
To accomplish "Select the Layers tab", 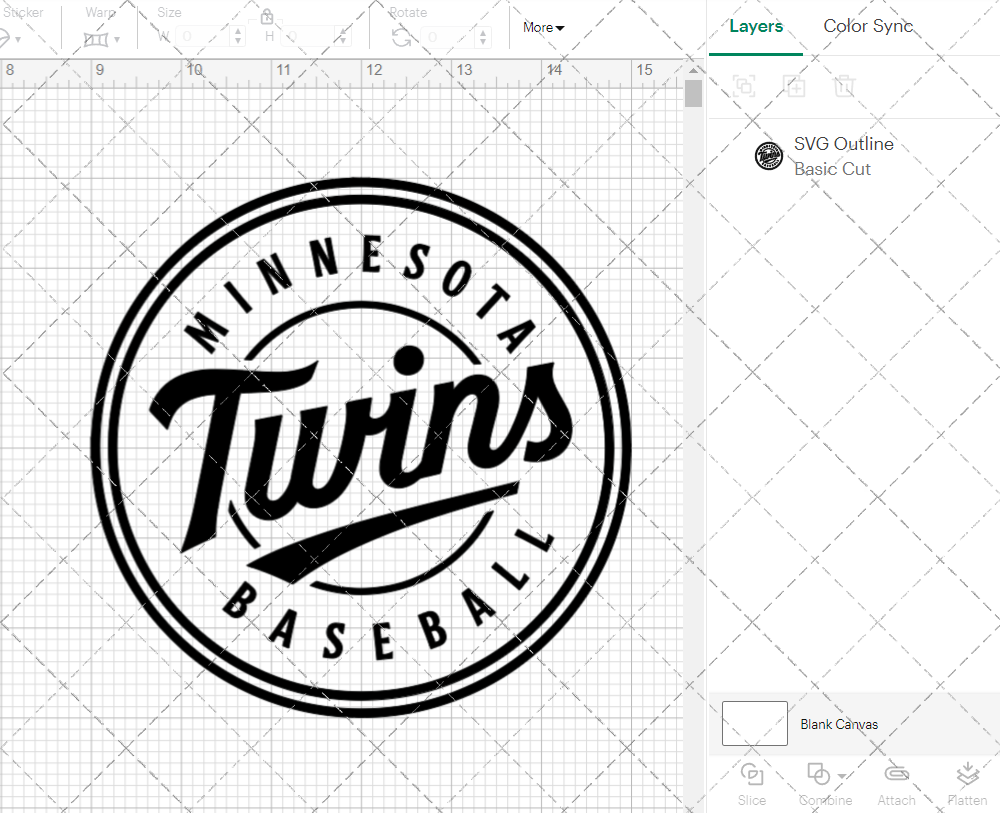I will tap(756, 27).
